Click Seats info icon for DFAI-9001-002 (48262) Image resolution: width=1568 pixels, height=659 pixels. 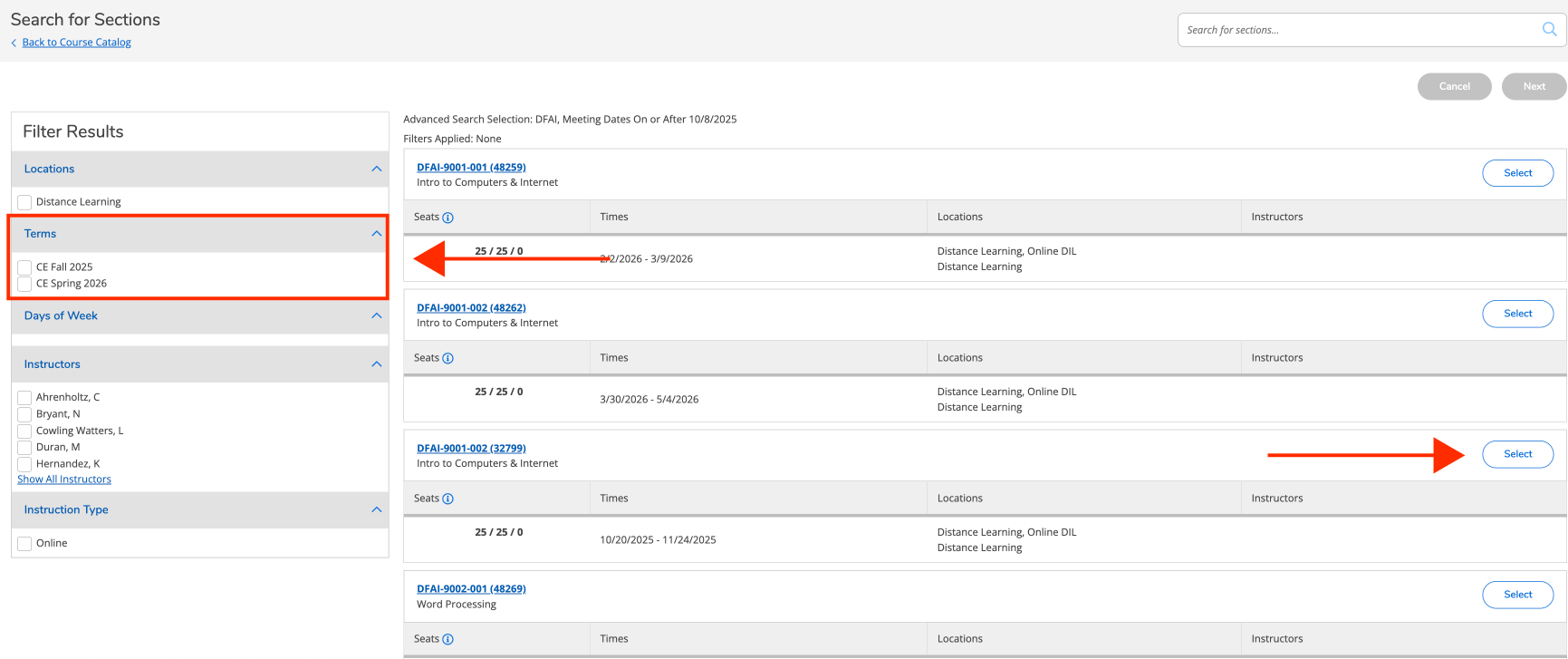pyautogui.click(x=447, y=358)
